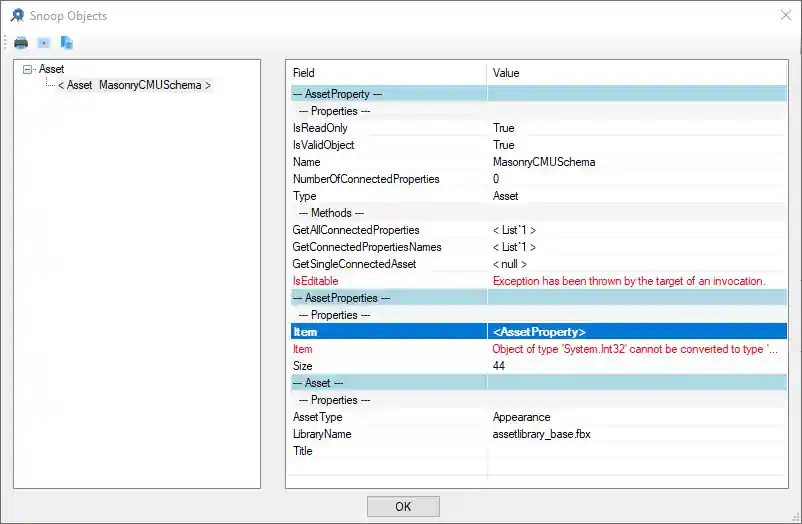
Task: Click the print preview toolbar icon
Action: pos(44,43)
